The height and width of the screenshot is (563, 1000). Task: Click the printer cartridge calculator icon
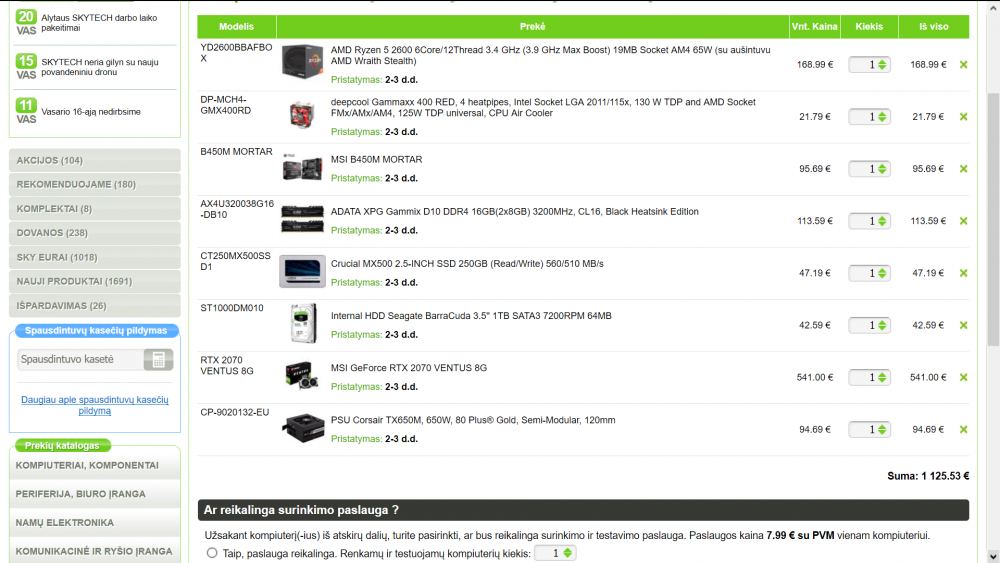[158, 360]
